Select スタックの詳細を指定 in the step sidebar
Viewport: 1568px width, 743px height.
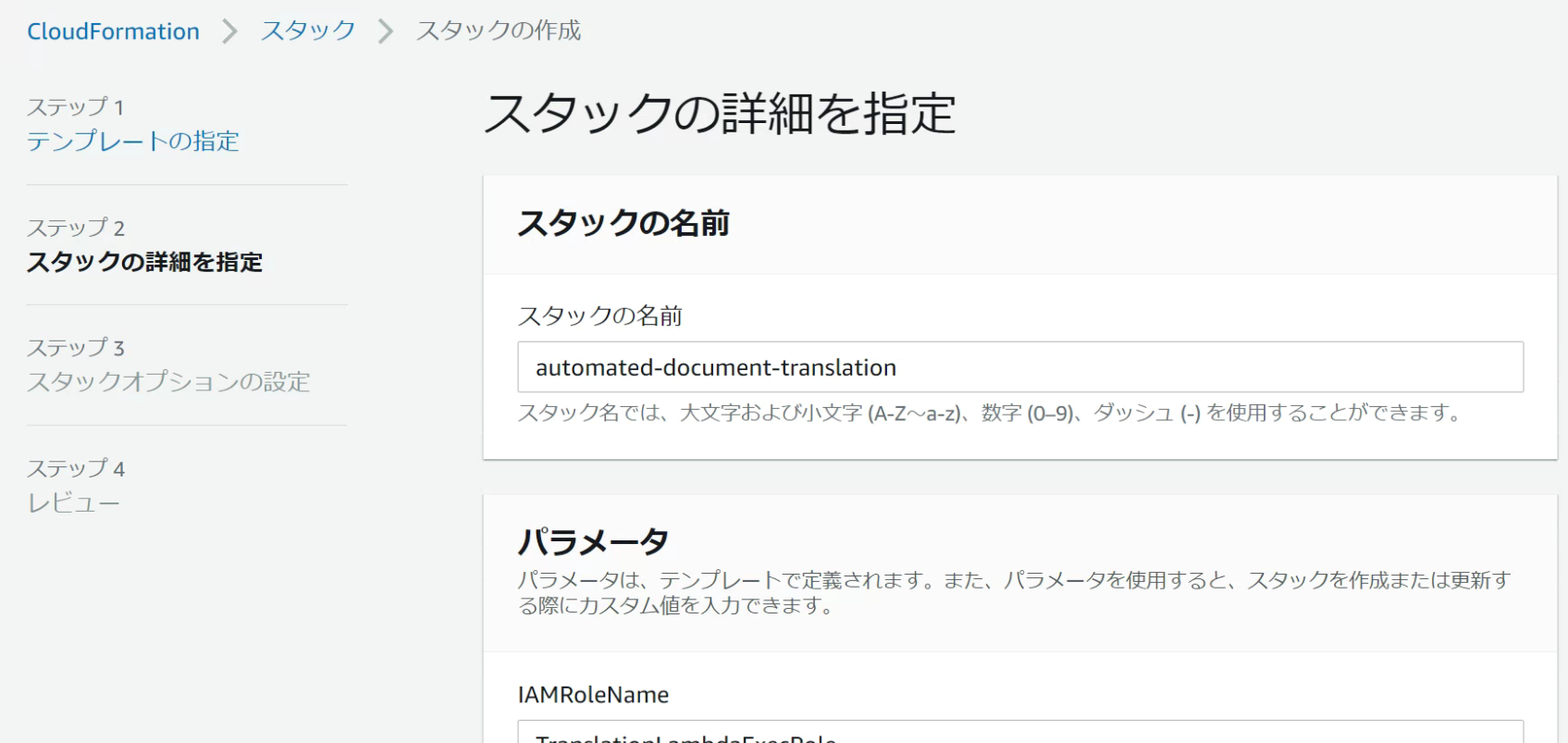tap(144, 263)
